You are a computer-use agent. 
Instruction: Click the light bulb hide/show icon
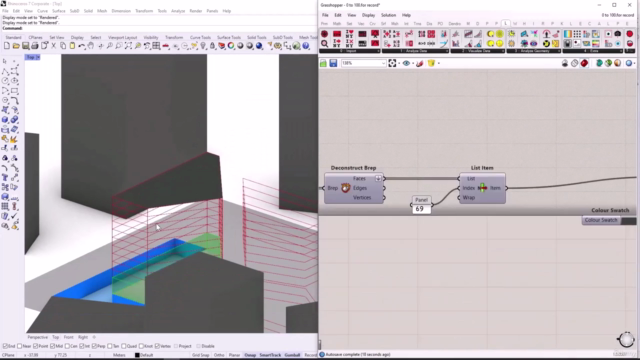203,46
